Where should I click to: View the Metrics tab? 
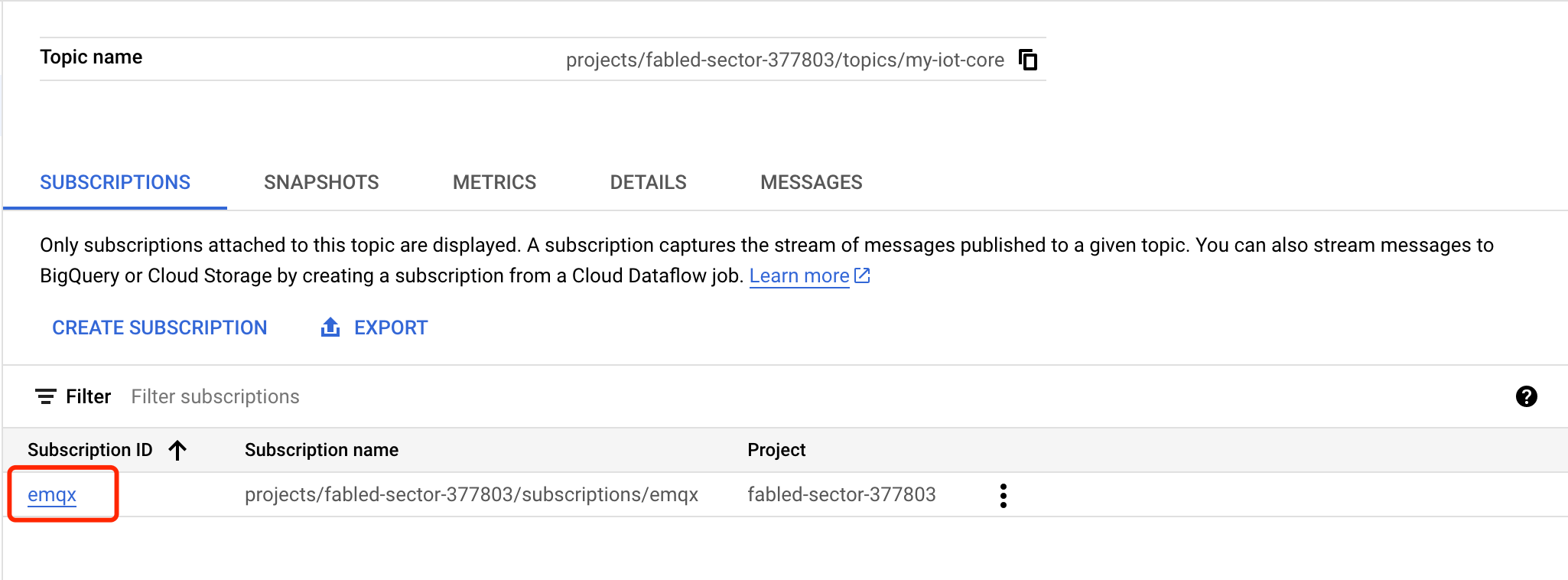[x=494, y=182]
